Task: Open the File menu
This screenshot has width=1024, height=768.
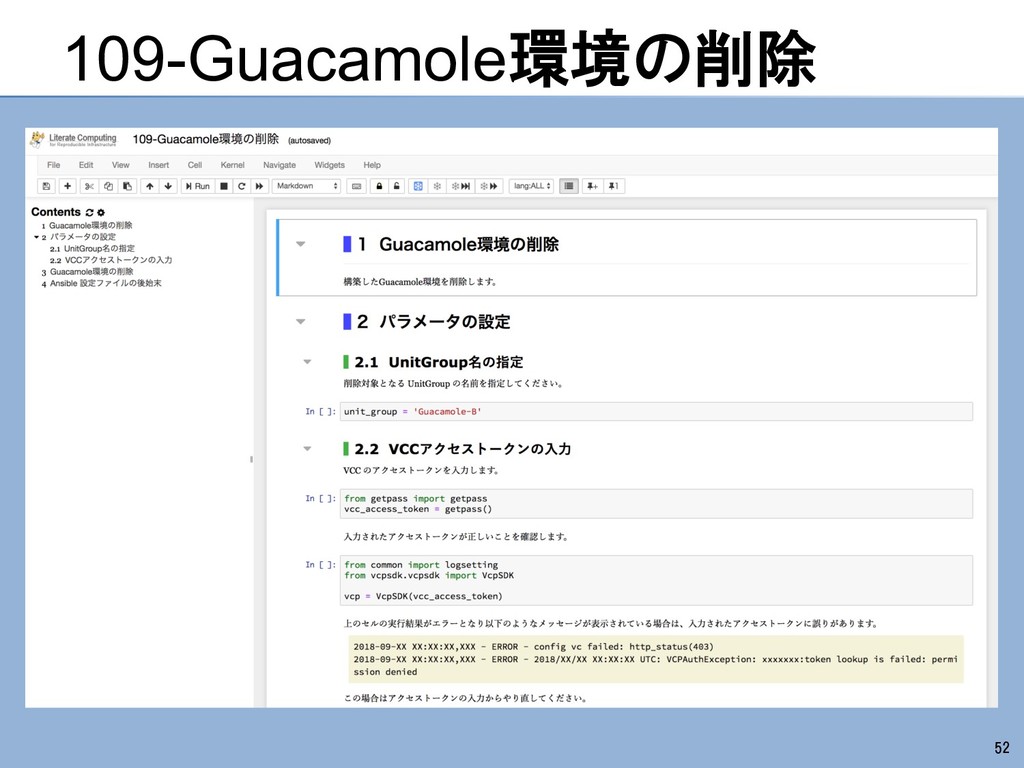Action: point(54,165)
